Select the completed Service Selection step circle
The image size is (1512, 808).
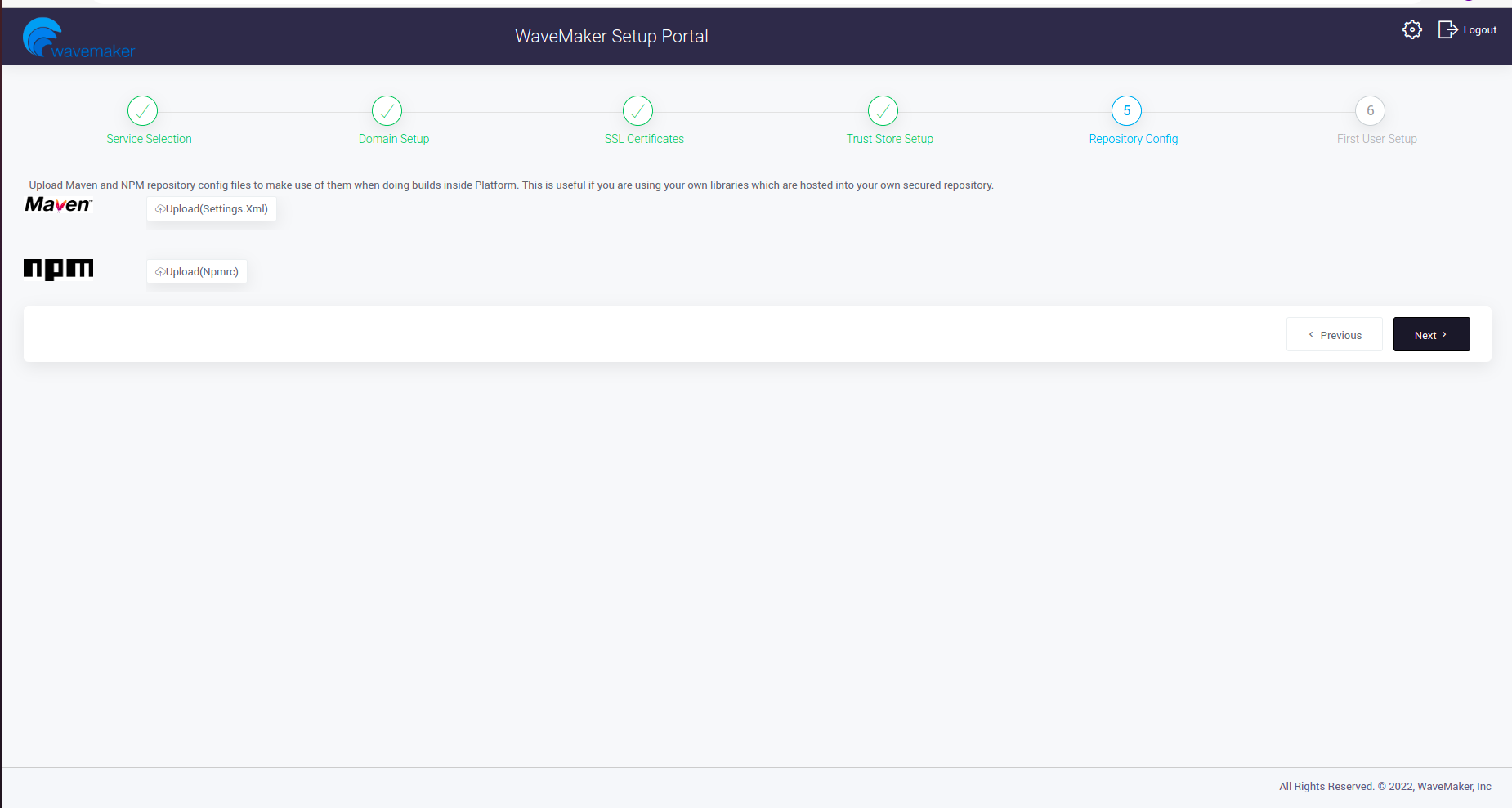tap(141, 110)
